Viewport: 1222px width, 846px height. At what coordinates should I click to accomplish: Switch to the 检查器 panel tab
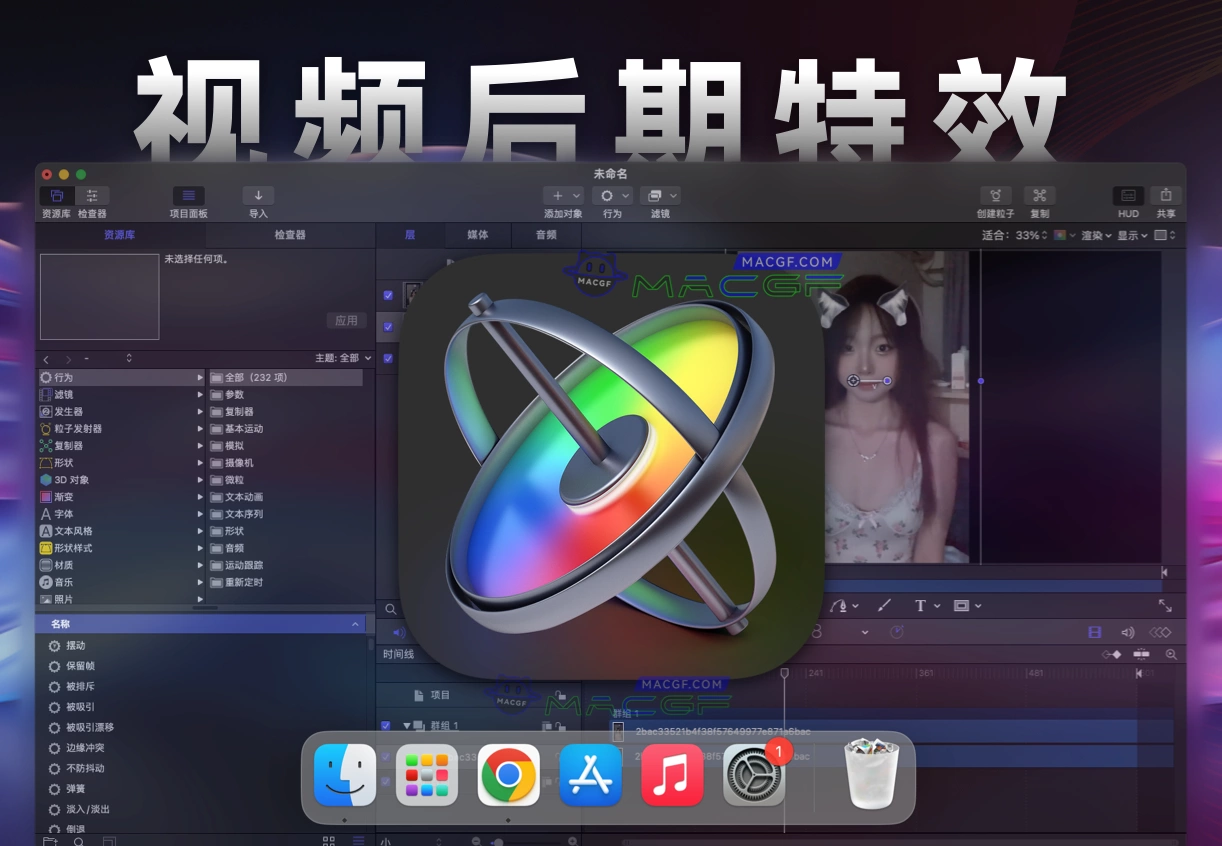coord(290,235)
